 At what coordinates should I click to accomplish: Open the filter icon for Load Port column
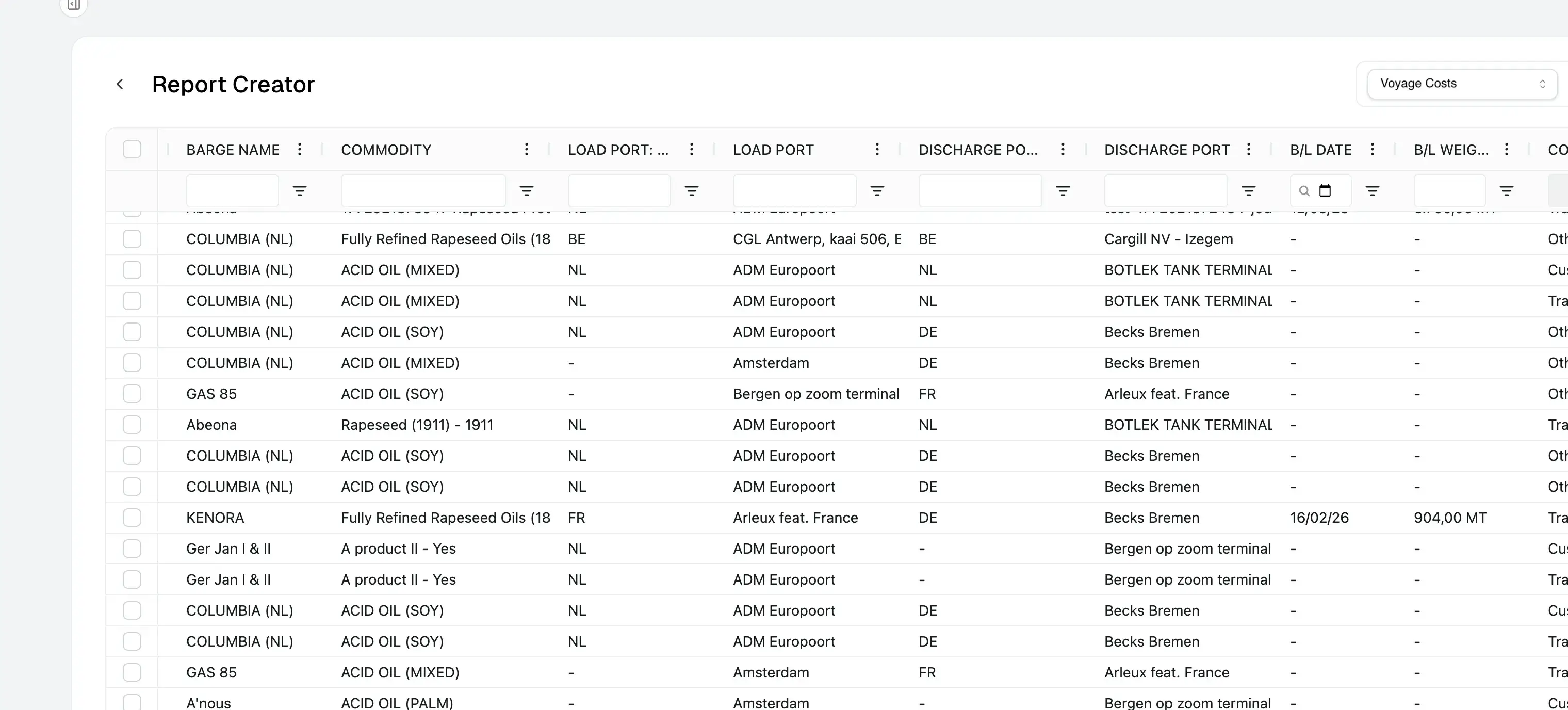click(877, 190)
